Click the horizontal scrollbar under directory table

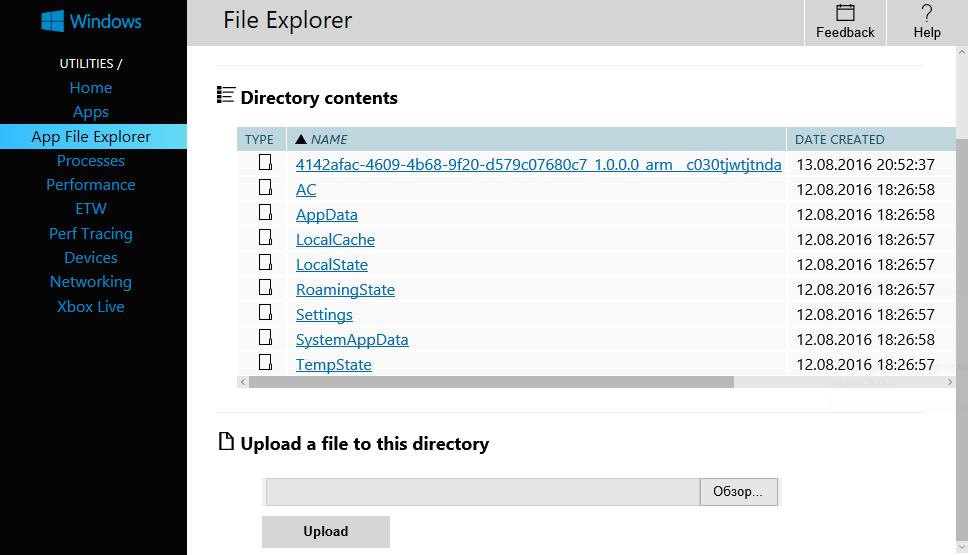pyautogui.click(x=490, y=382)
